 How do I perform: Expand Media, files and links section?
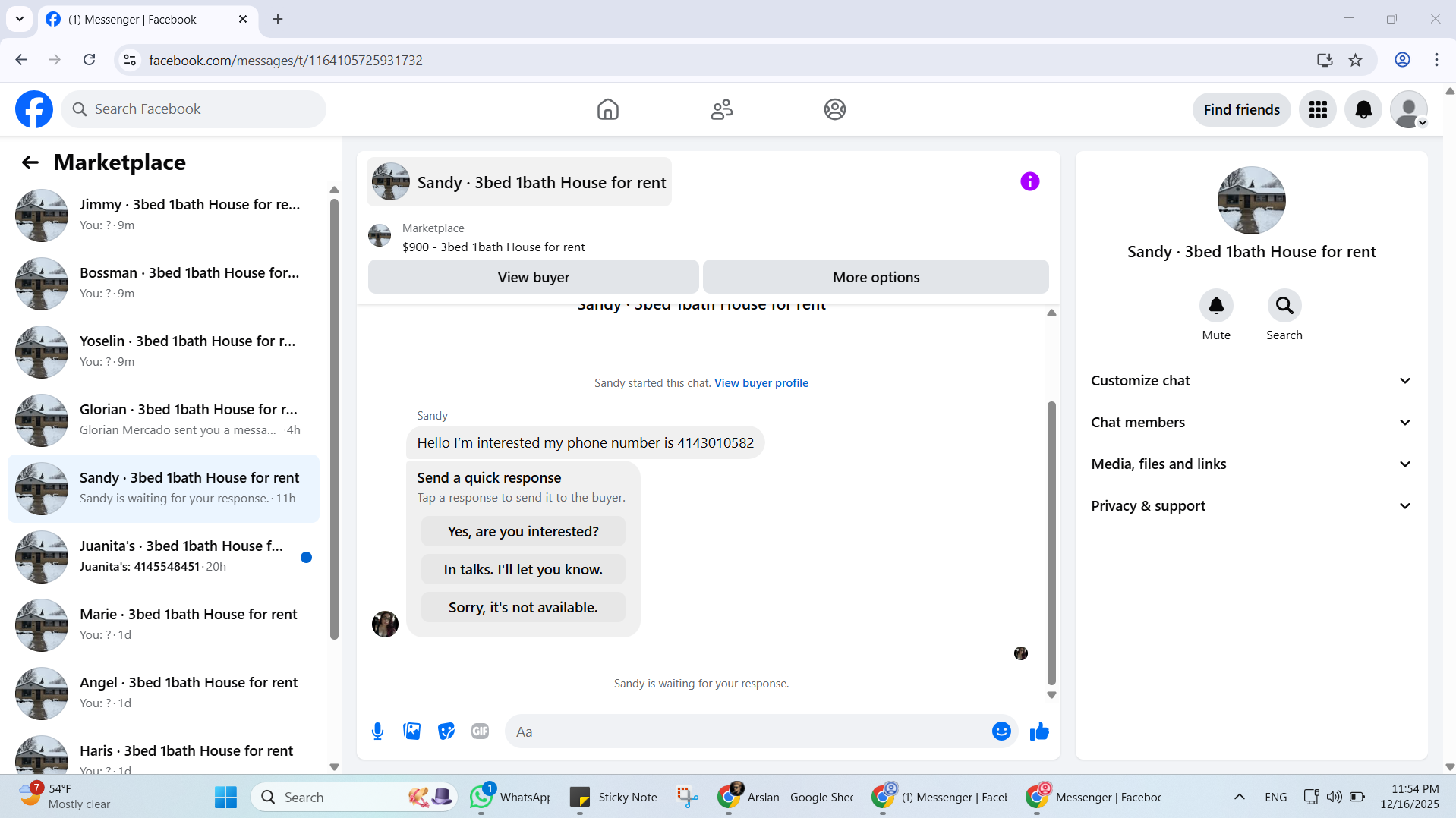(x=1251, y=464)
